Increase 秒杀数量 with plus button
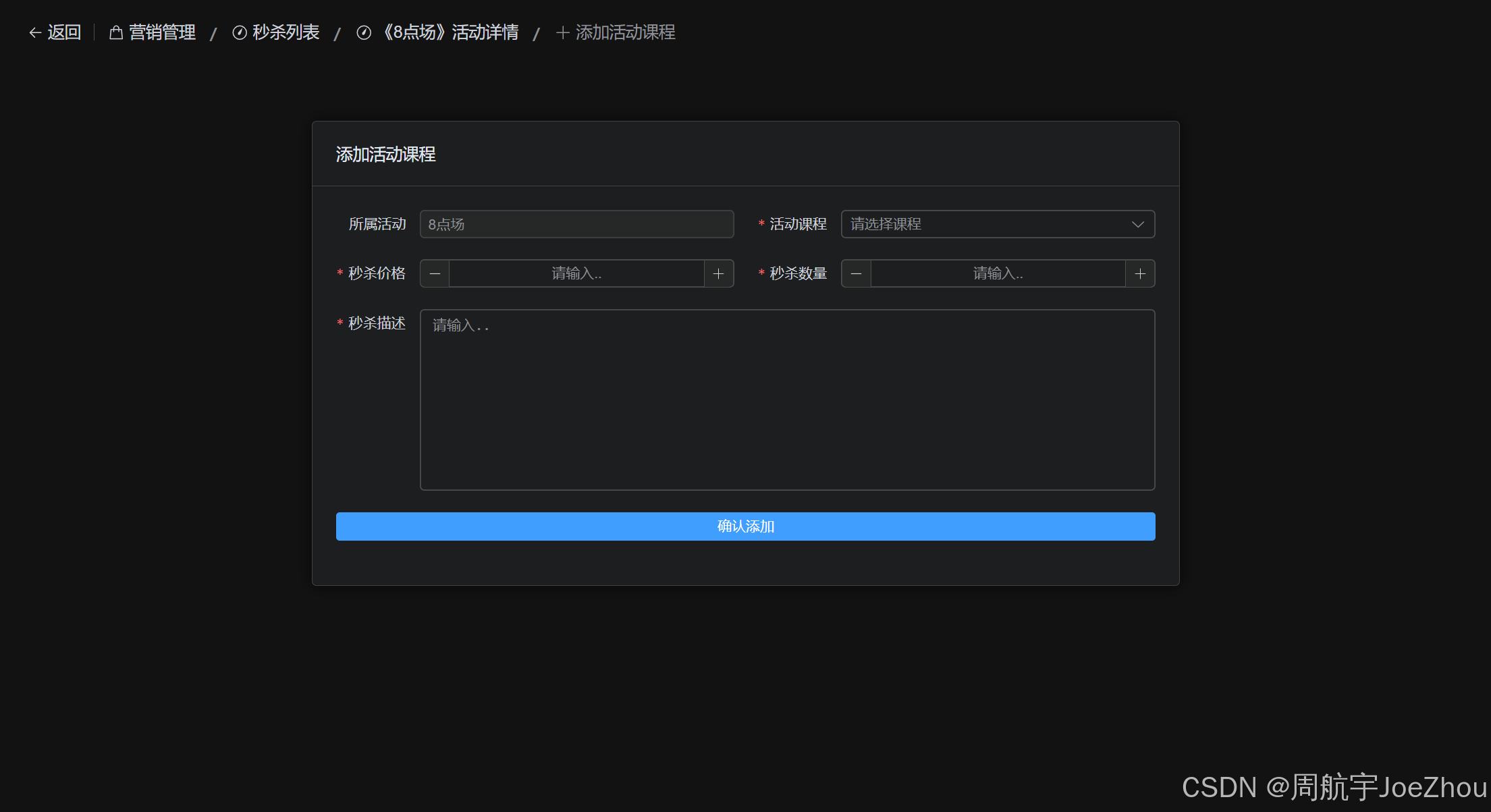1491x812 pixels. point(1140,273)
